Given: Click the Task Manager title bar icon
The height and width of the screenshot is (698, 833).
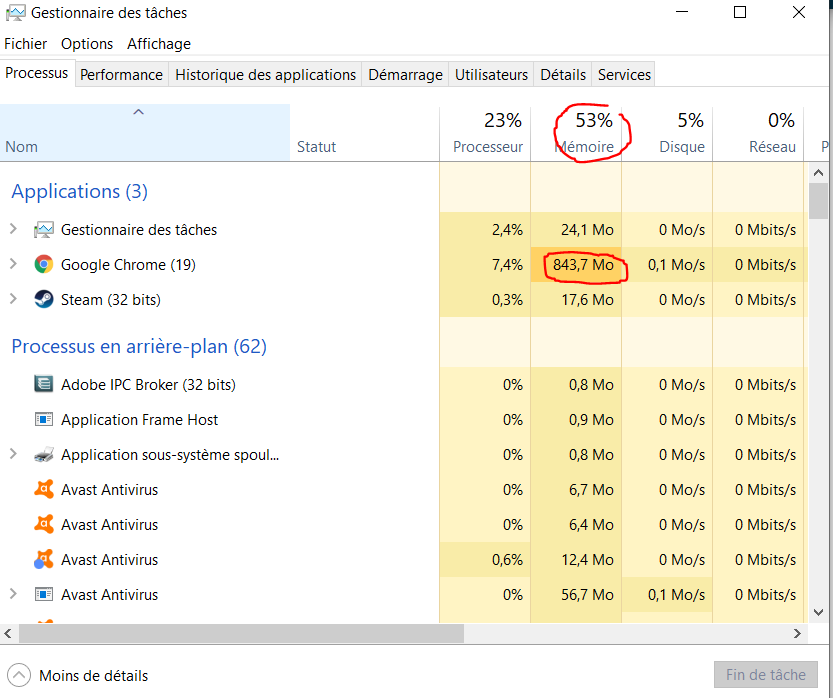Looking at the screenshot, I should tap(15, 14).
